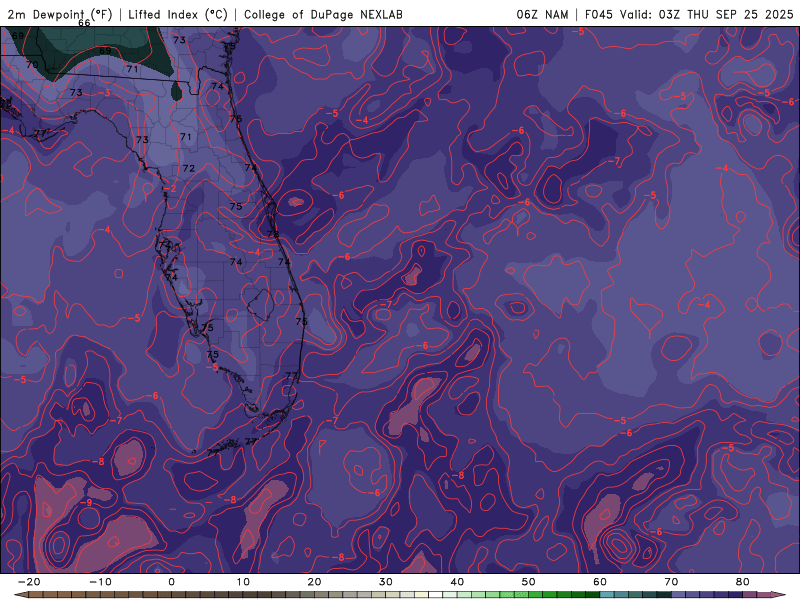The height and width of the screenshot is (600, 800).
Task: Click the 'F045' forecast hour text
Action: pos(598,14)
